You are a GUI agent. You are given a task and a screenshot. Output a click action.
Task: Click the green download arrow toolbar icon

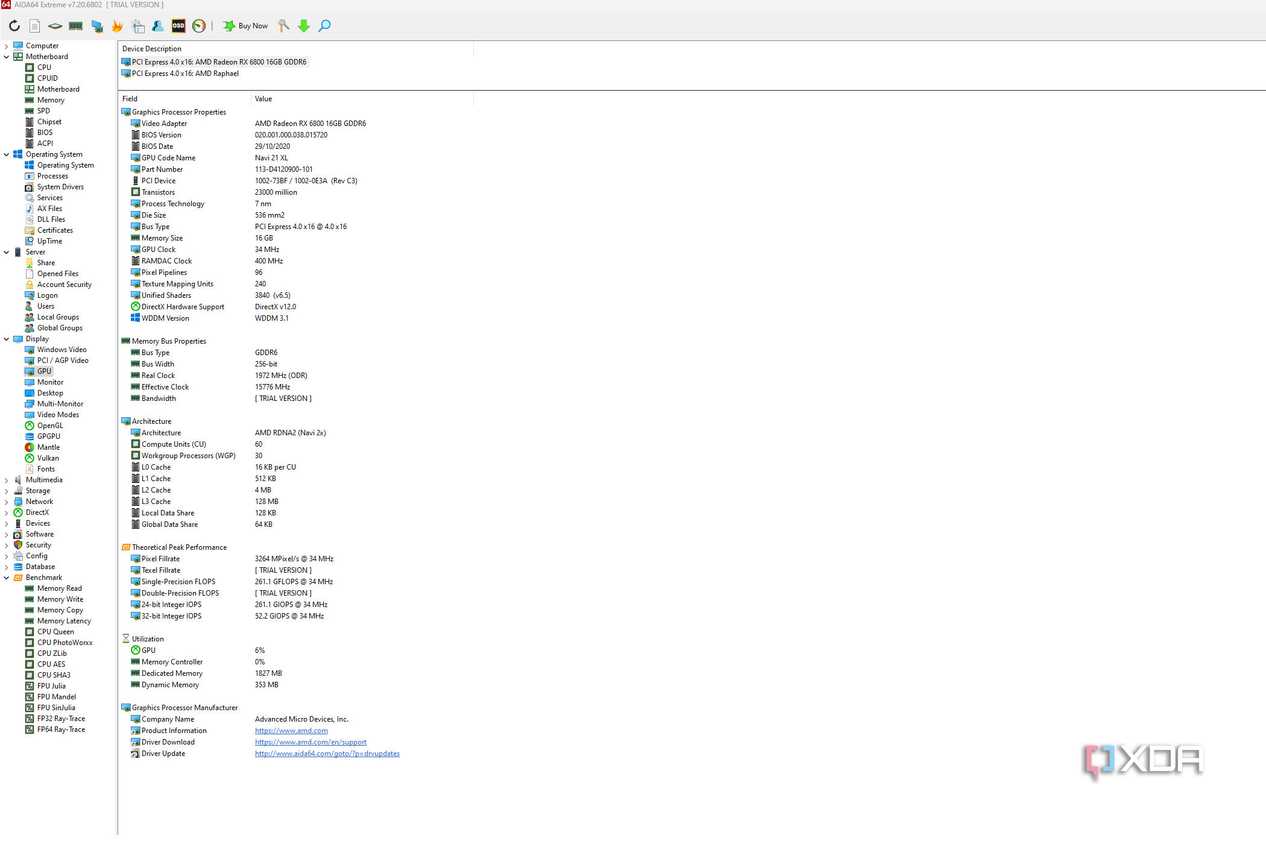coord(304,26)
